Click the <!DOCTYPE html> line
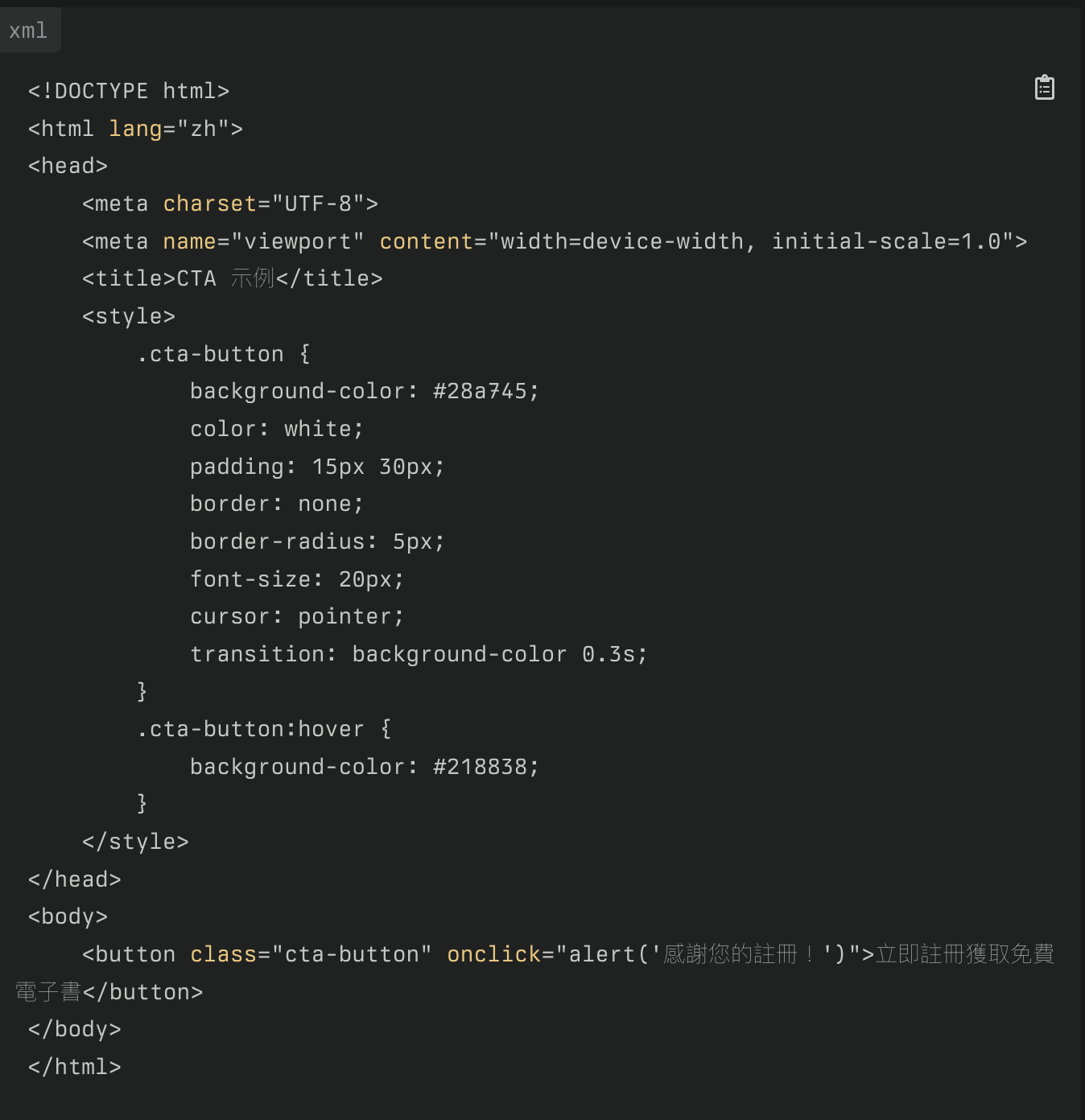The height and width of the screenshot is (1120, 1085). [x=129, y=91]
